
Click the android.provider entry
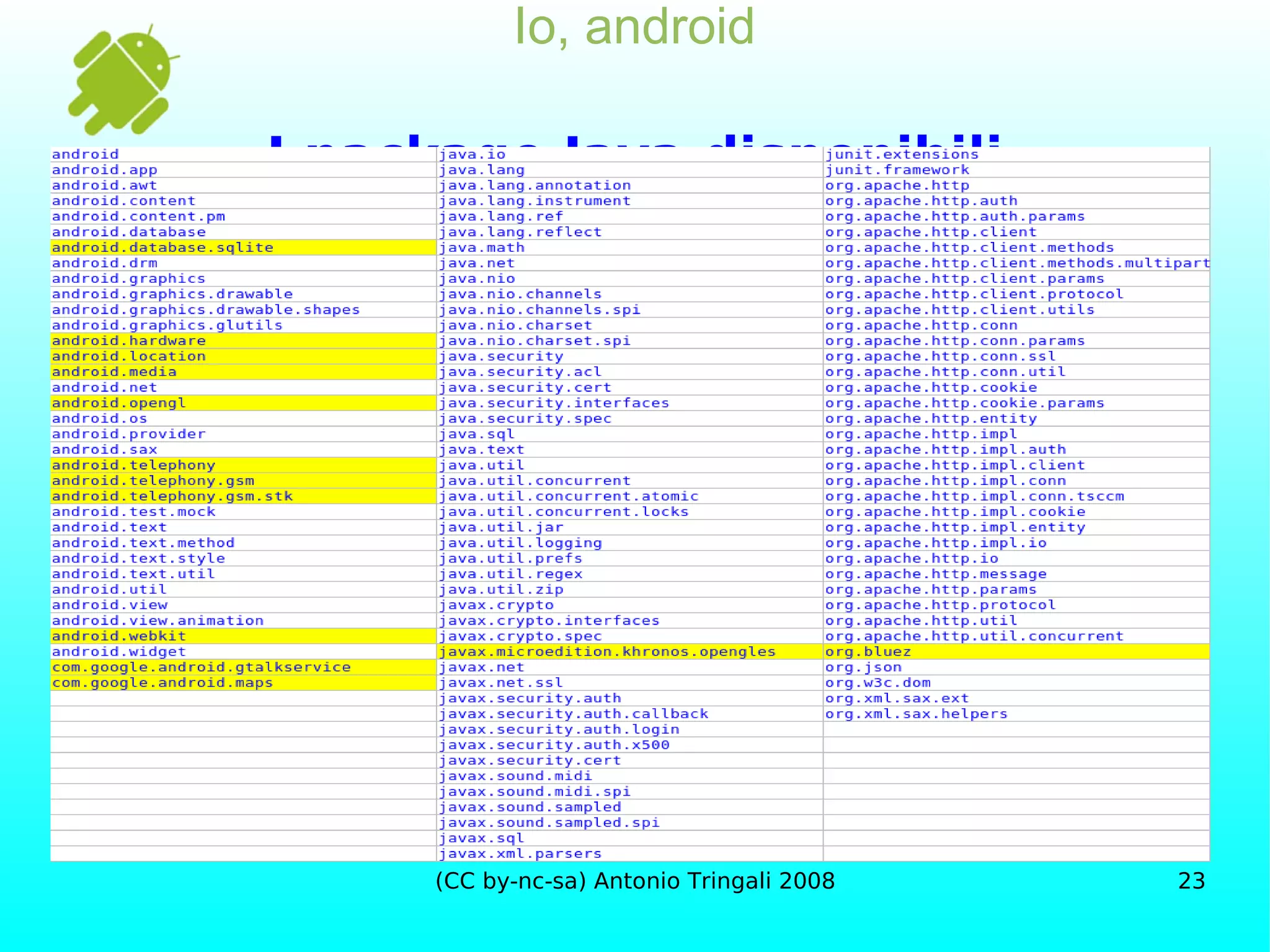[x=244, y=434]
